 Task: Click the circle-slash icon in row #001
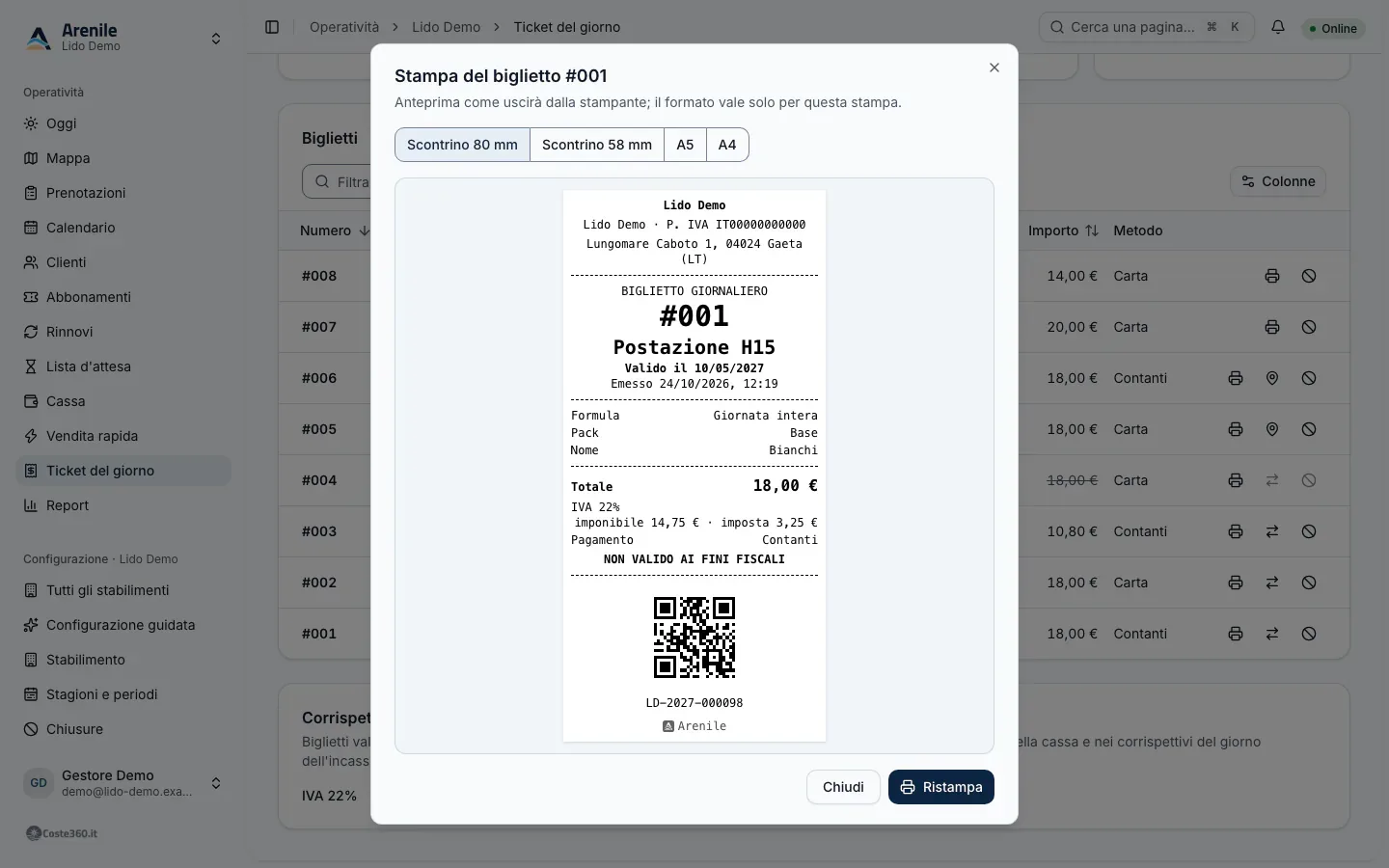(x=1309, y=634)
